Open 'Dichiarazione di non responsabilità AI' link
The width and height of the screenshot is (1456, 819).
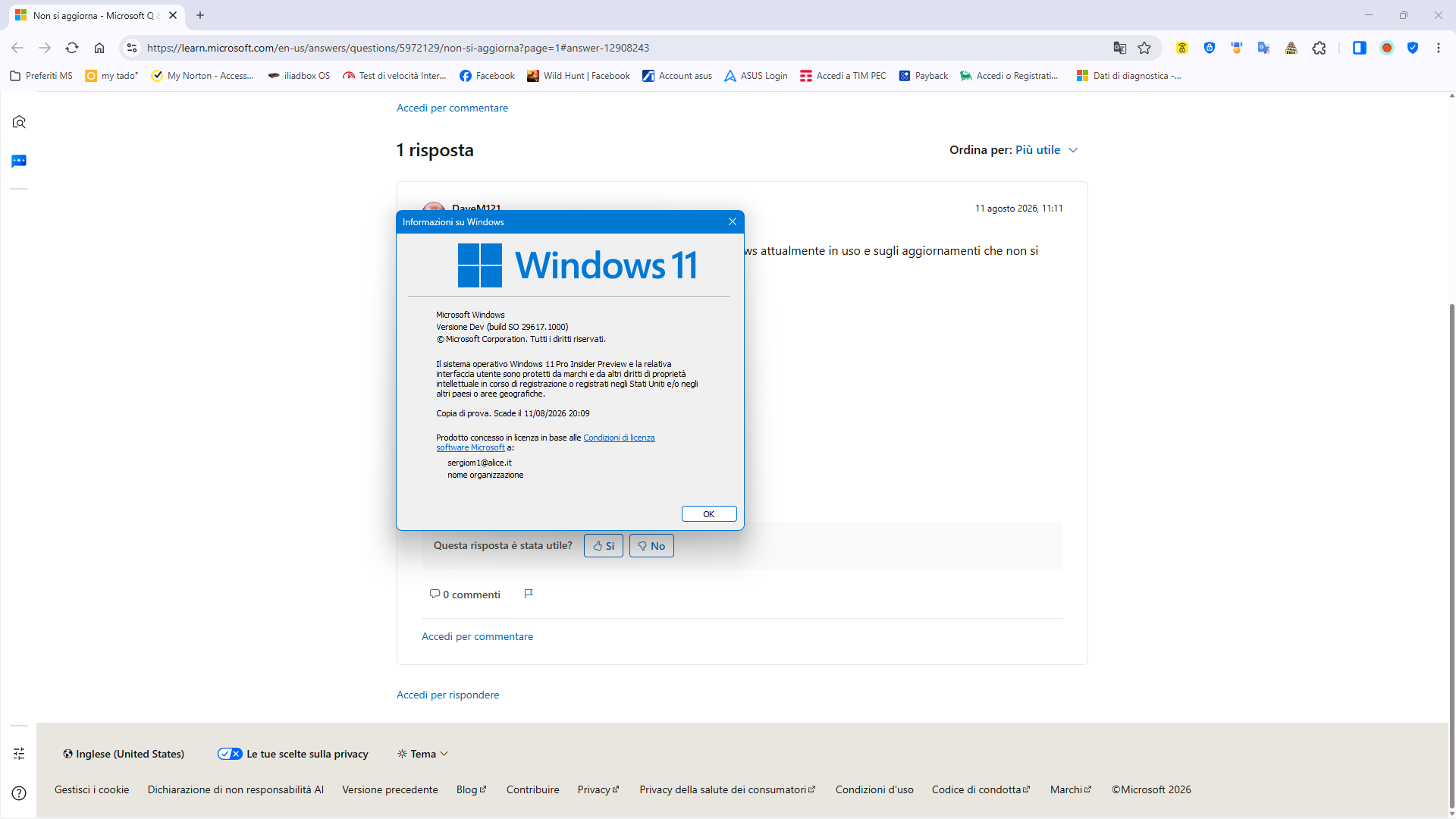pyautogui.click(x=236, y=789)
